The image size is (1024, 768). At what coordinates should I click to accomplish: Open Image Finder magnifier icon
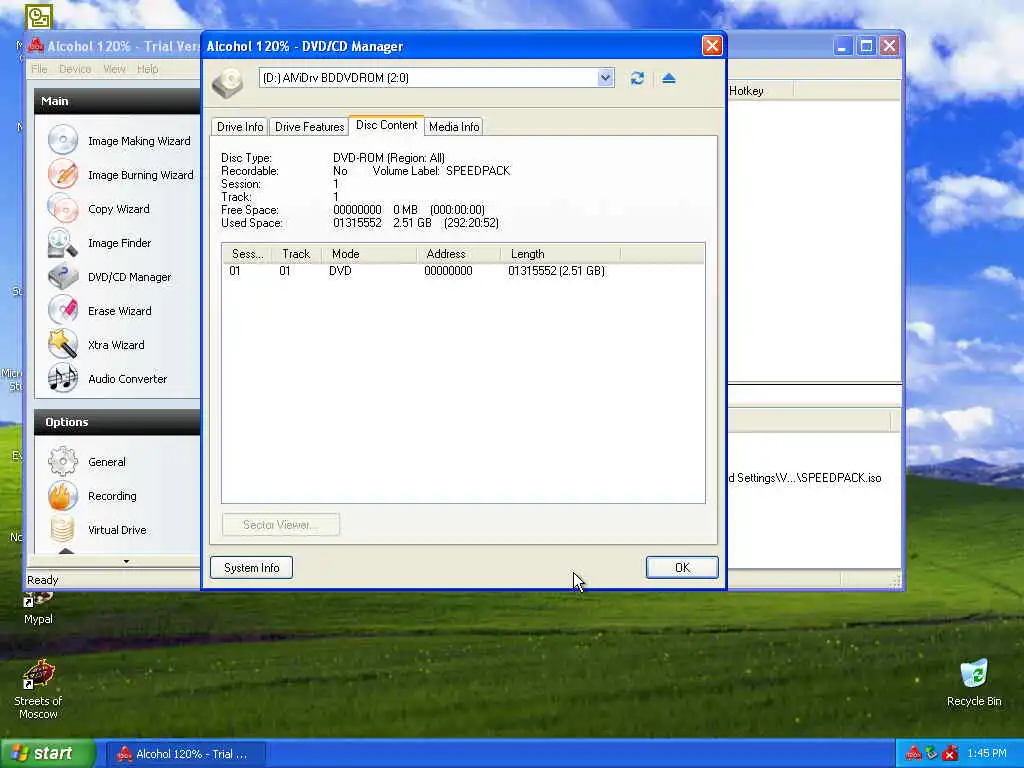tap(63, 242)
